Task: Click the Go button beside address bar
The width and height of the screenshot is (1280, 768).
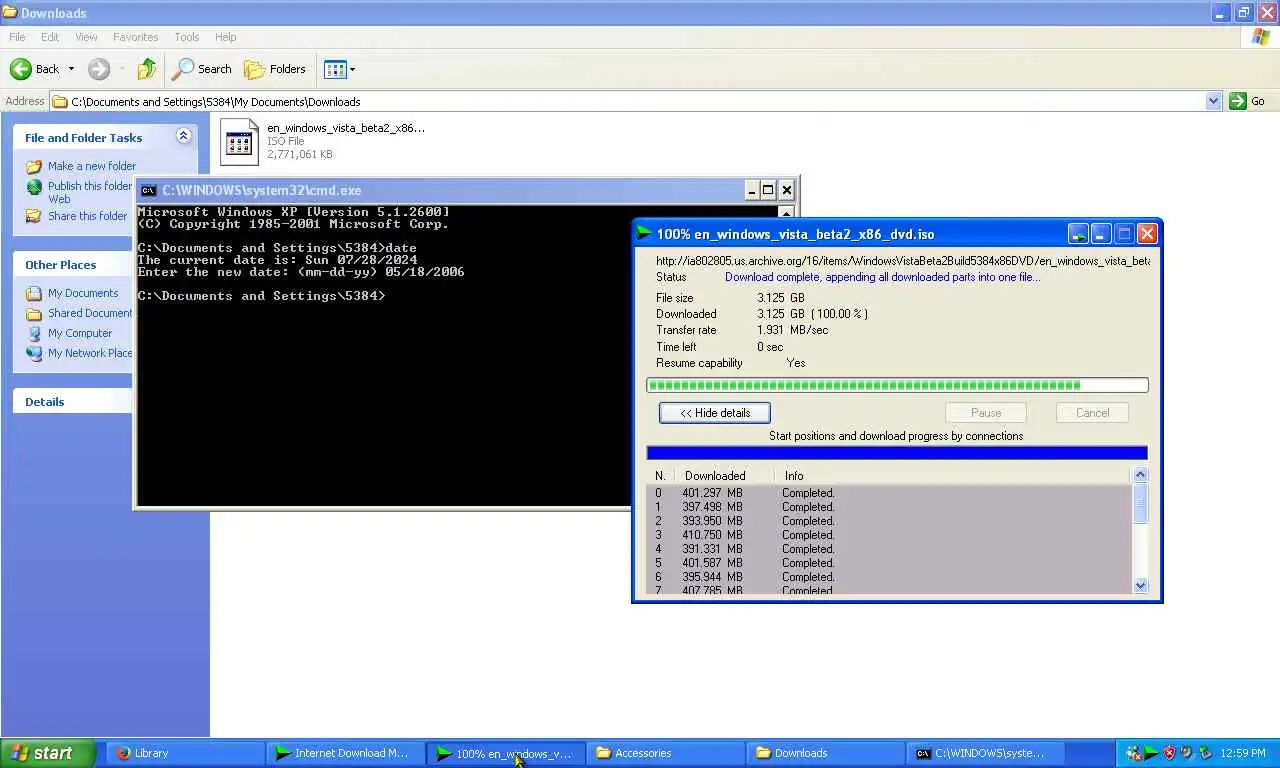Action: [1248, 101]
